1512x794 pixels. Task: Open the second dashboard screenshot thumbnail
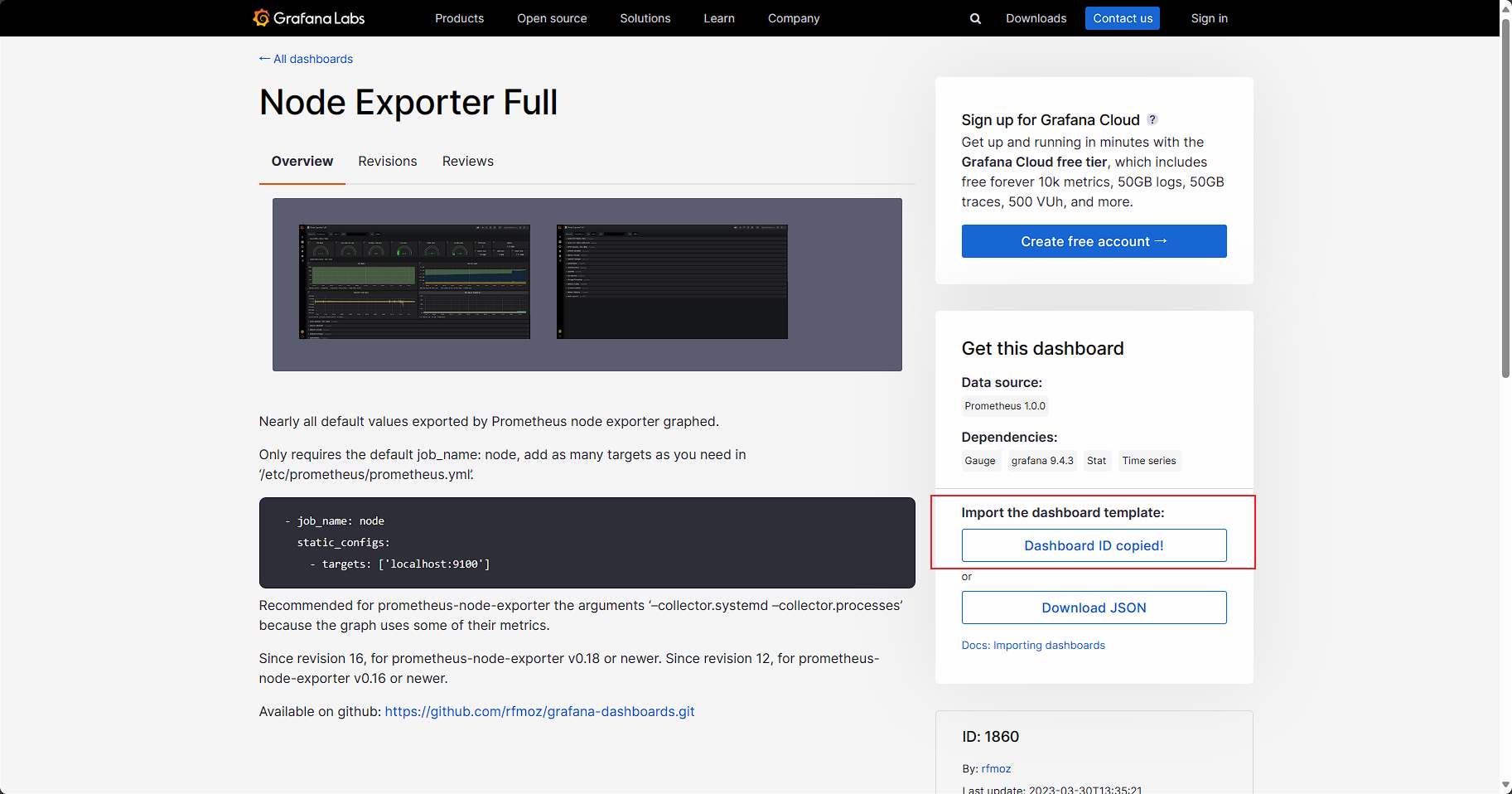672,282
